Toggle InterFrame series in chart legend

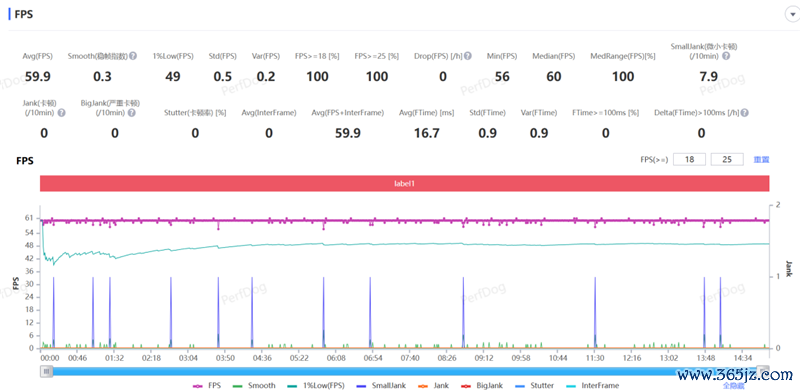click(592, 385)
